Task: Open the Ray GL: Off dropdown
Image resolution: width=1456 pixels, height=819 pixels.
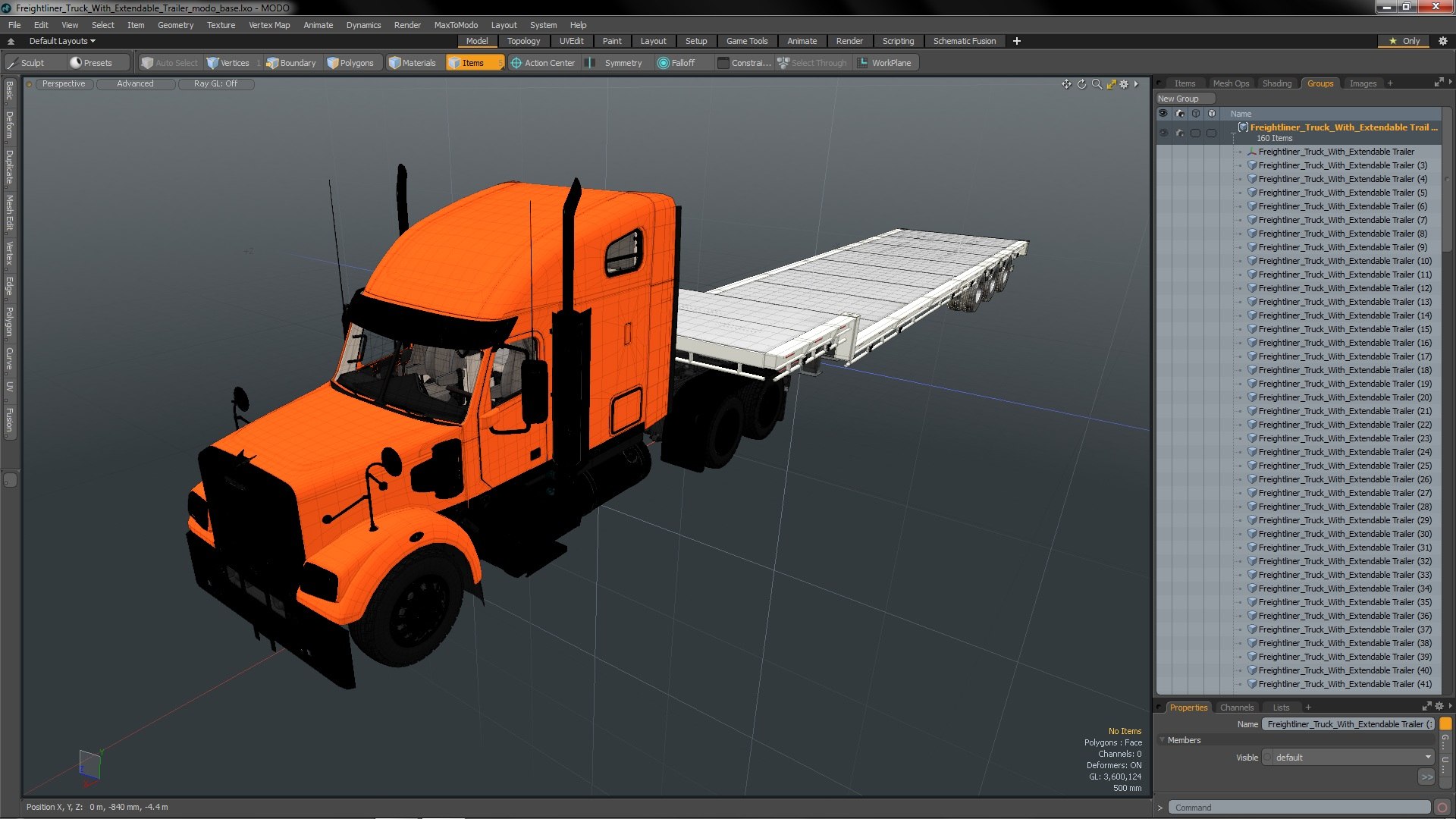Action: click(215, 84)
